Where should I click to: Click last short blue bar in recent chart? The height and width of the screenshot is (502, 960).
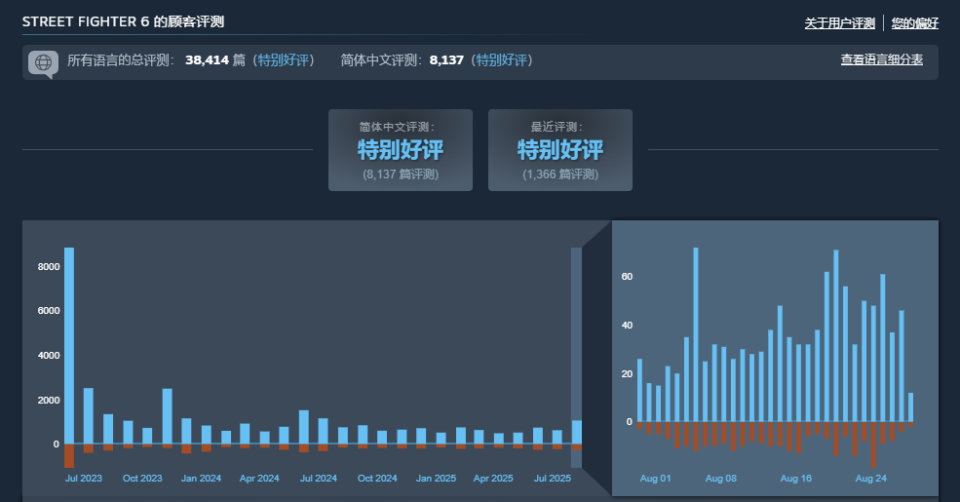[x=911, y=407]
